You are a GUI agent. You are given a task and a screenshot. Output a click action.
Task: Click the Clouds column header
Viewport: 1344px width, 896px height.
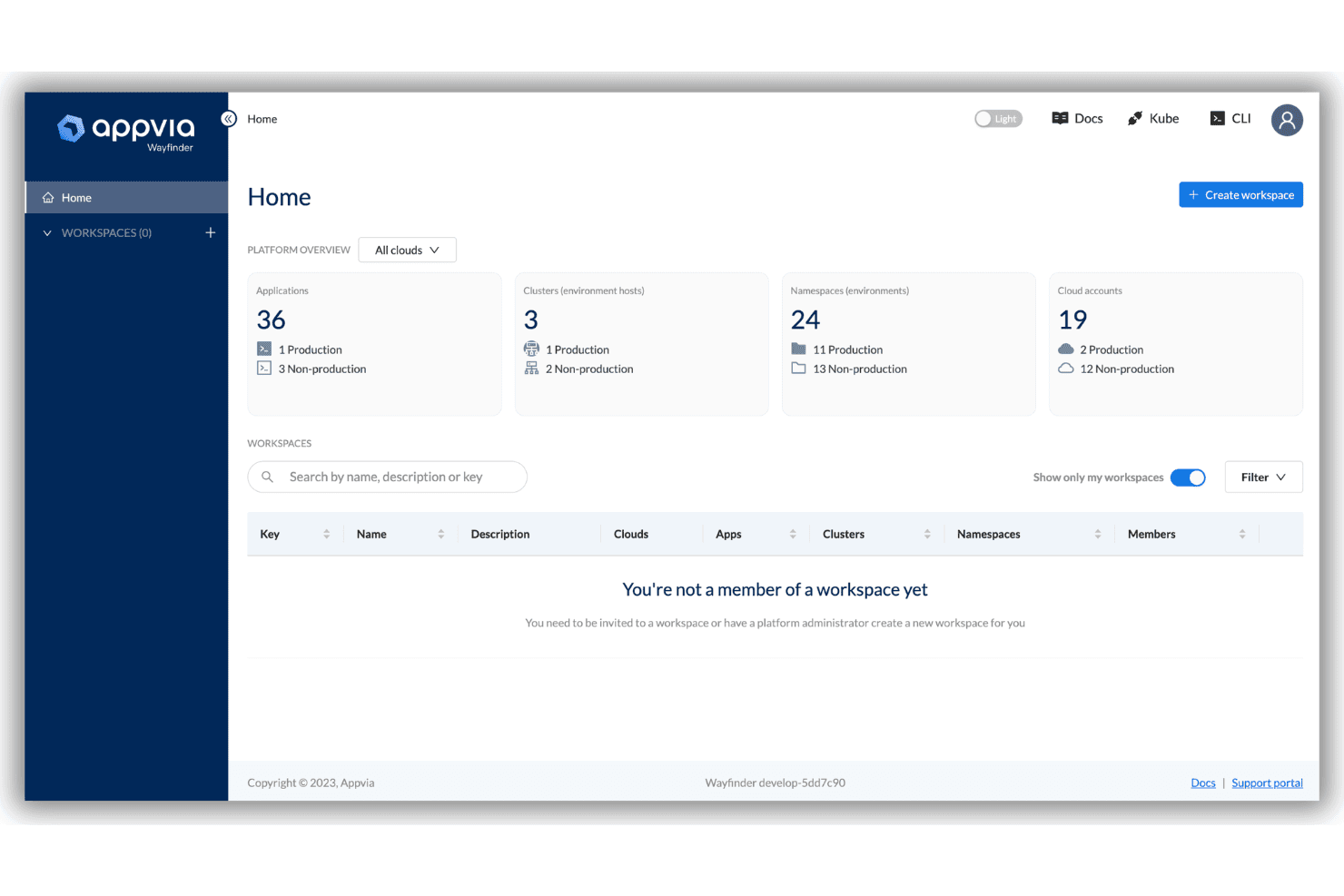[631, 534]
